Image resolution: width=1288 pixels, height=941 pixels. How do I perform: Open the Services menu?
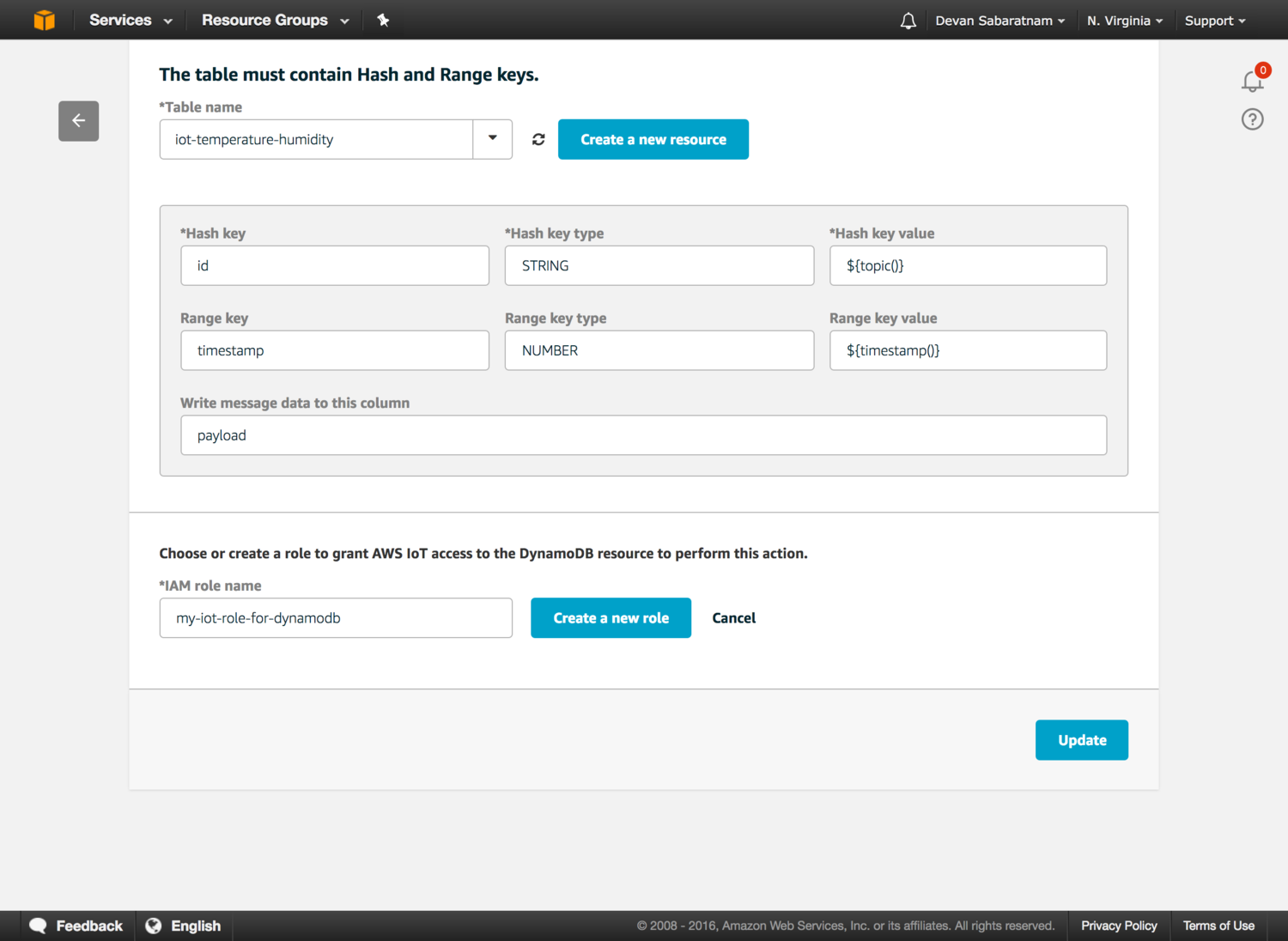click(x=131, y=20)
